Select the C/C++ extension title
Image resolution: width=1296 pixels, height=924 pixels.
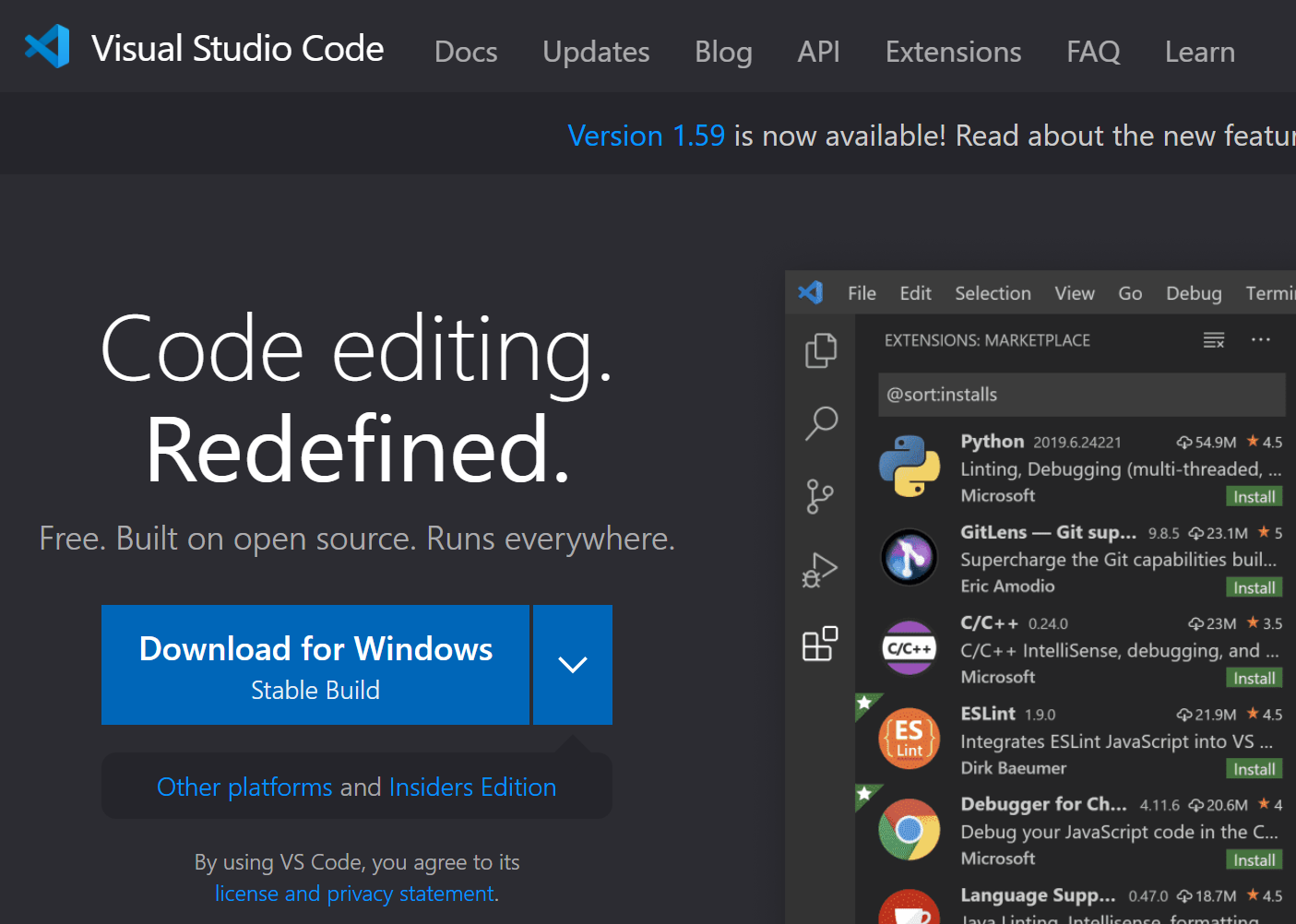(x=989, y=622)
